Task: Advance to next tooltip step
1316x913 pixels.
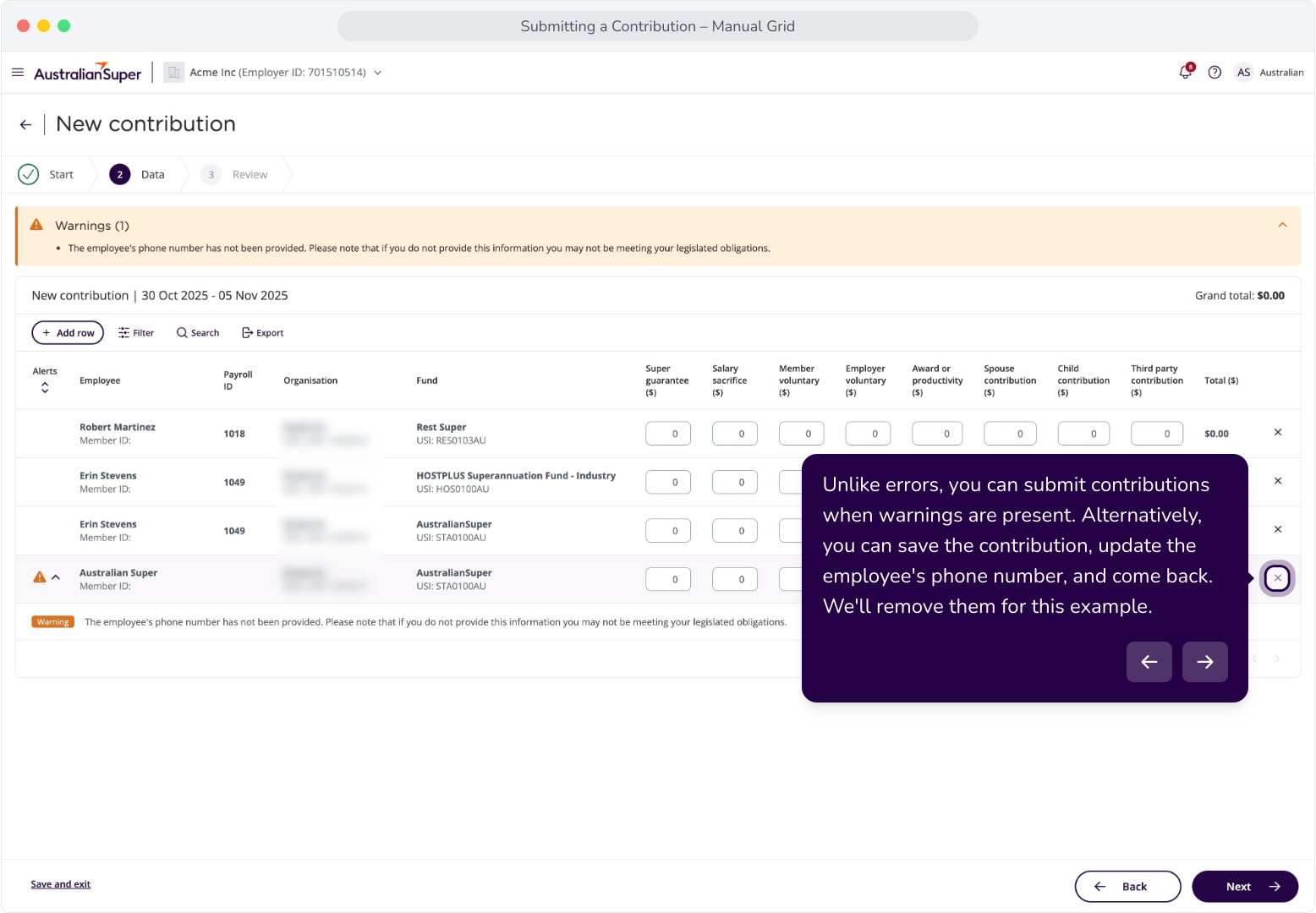Action: 1205,662
